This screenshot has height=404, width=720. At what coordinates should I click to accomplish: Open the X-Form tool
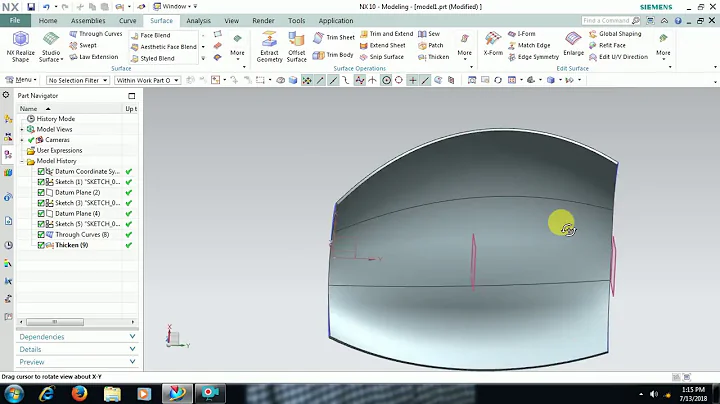point(493,45)
